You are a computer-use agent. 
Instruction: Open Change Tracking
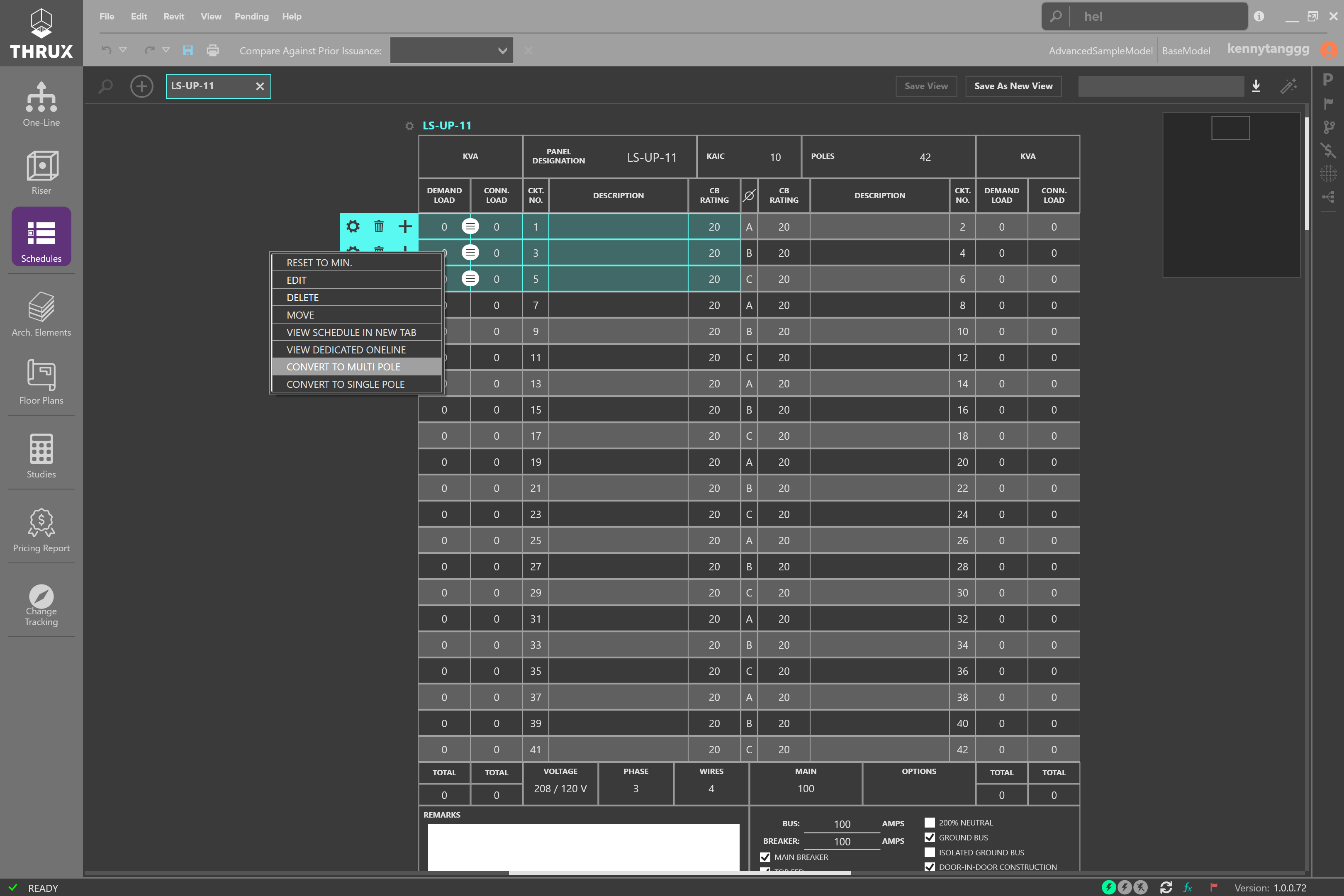point(41,605)
